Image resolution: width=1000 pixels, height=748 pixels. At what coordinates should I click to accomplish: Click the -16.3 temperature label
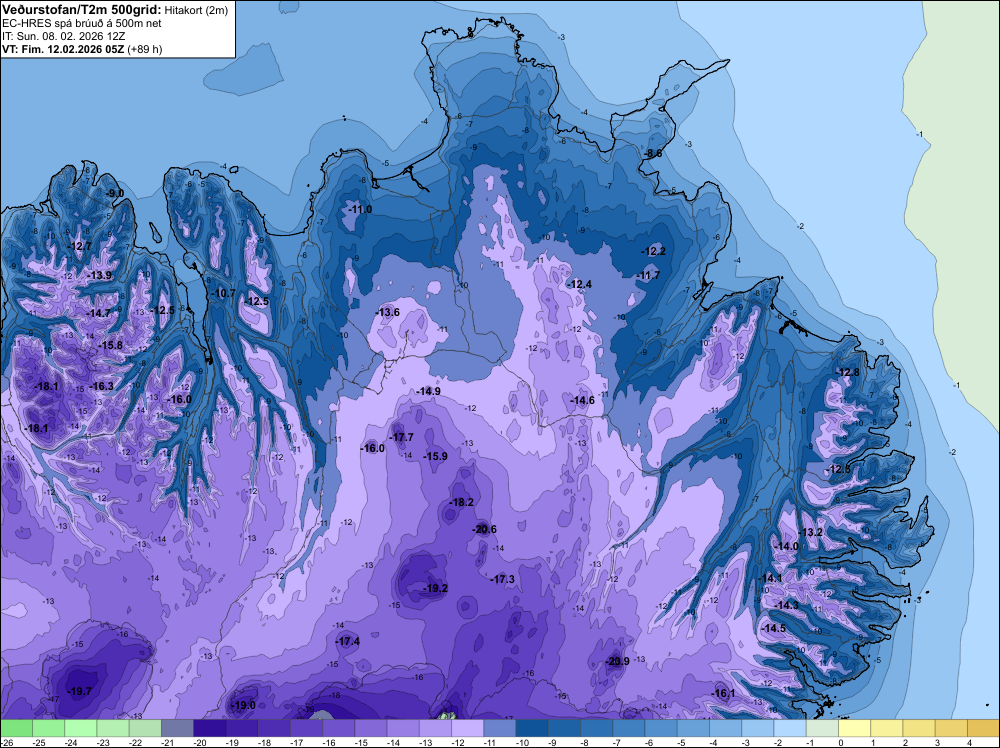[102, 386]
